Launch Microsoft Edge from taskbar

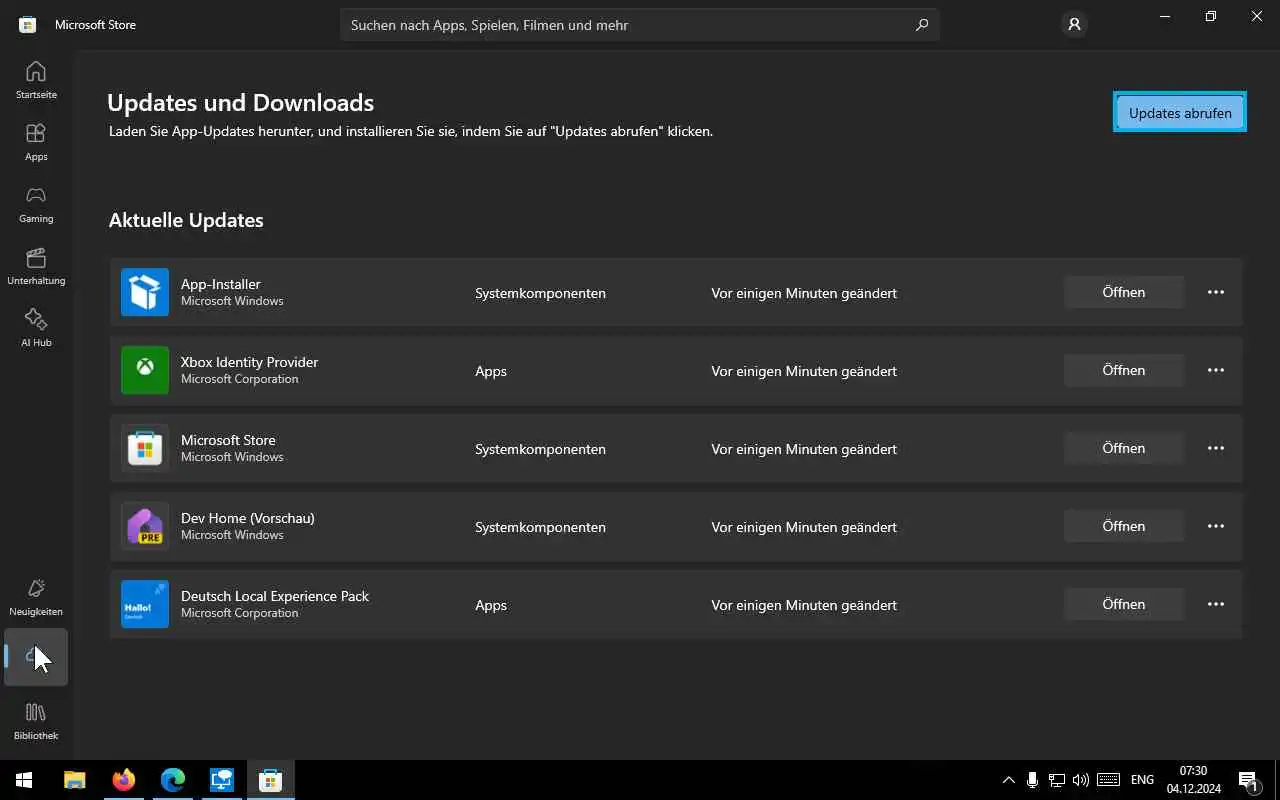173,780
